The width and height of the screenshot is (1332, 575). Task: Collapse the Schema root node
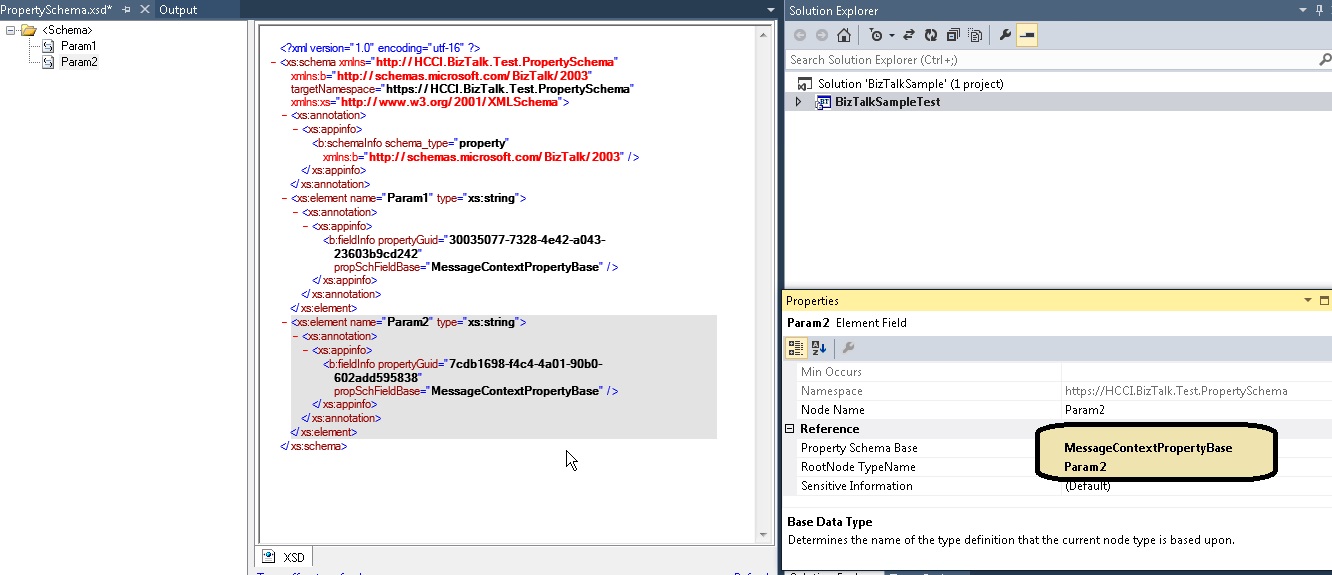pyautogui.click(x=11, y=30)
